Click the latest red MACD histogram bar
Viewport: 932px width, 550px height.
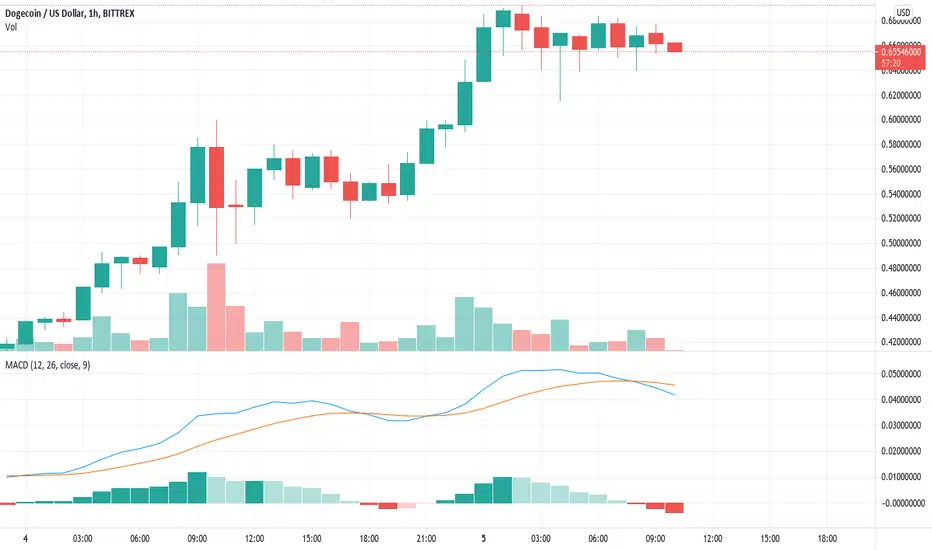(675, 508)
